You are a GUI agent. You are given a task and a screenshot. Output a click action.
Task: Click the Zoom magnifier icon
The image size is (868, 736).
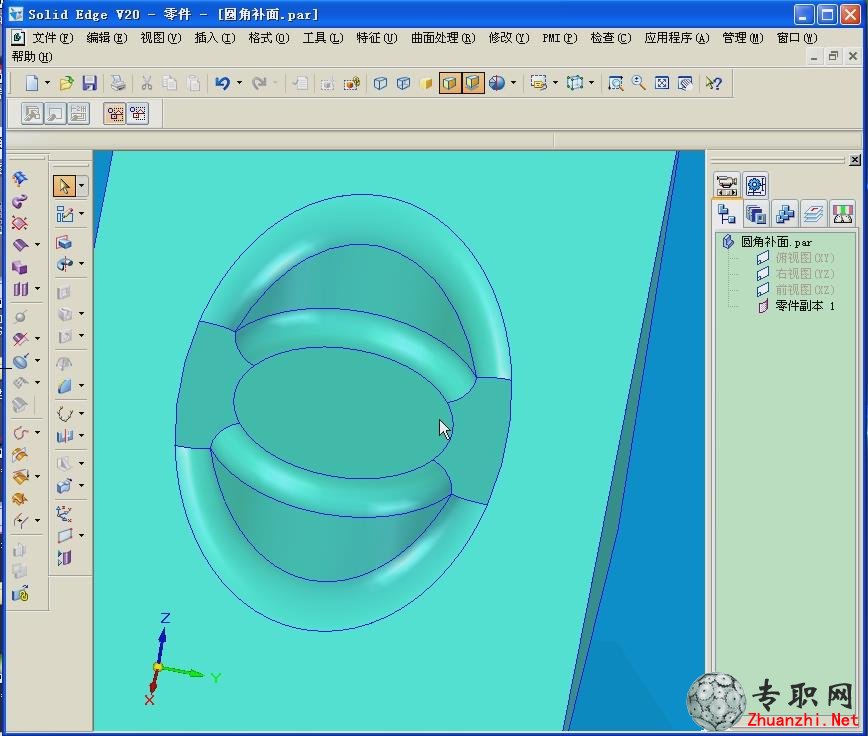point(638,83)
